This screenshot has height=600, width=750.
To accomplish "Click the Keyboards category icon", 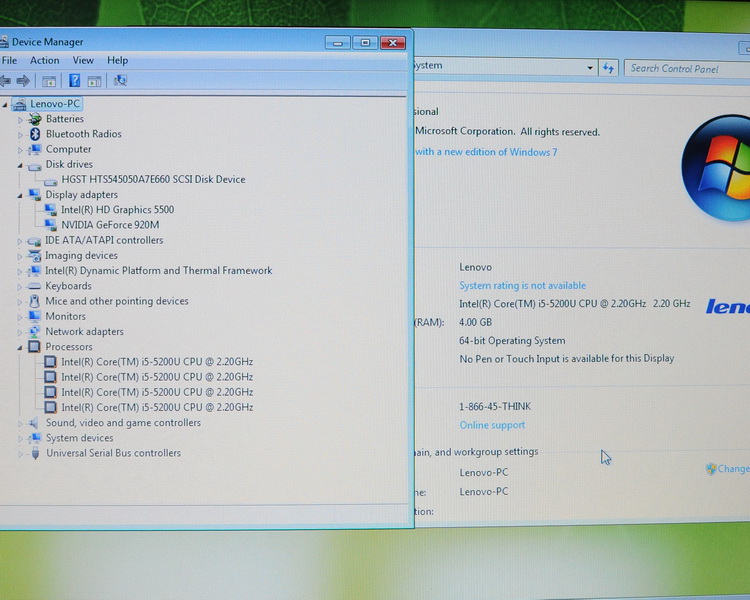I will [x=34, y=286].
